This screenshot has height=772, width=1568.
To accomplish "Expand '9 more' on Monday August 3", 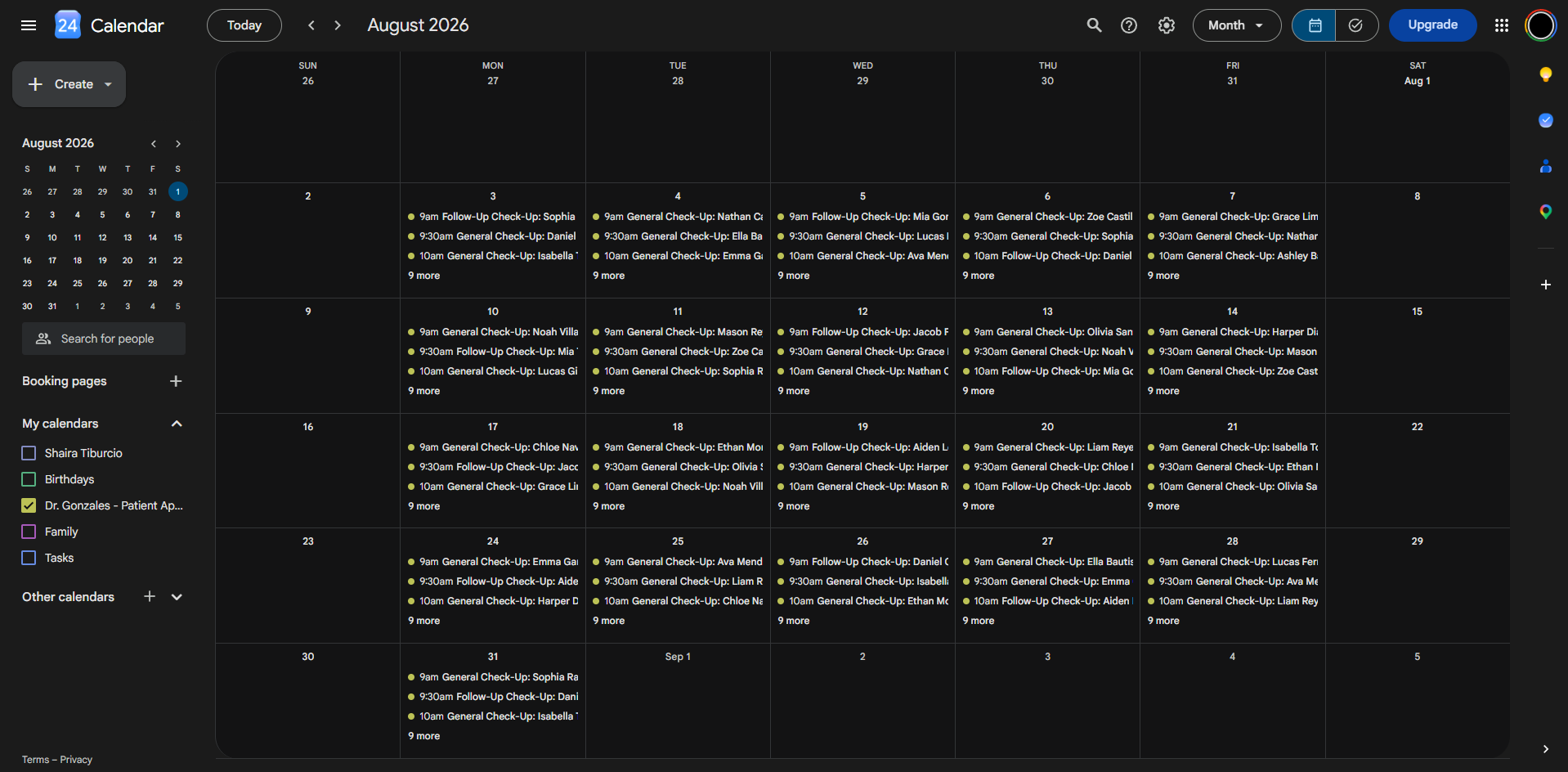I will (424, 276).
